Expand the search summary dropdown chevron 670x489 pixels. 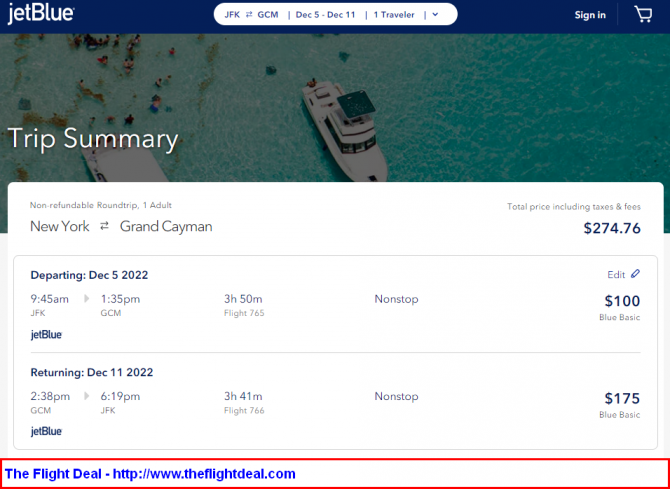click(435, 15)
